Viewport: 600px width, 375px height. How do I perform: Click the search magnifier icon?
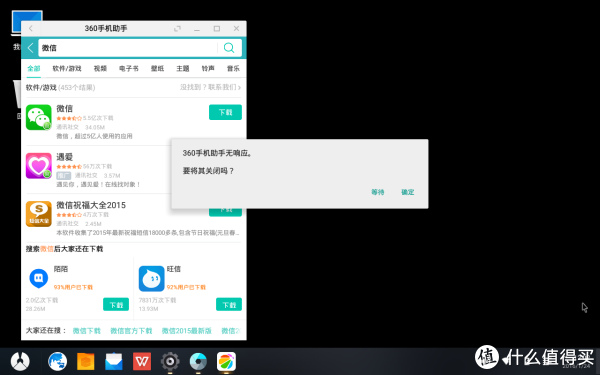point(229,47)
